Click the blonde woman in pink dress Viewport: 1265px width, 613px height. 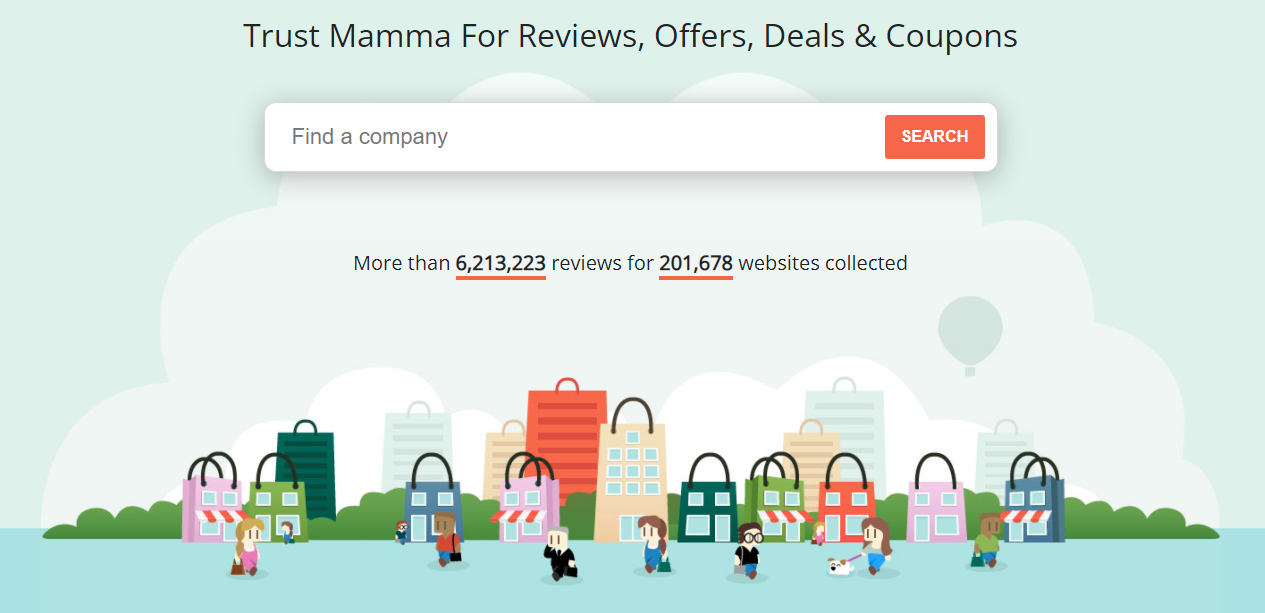tap(246, 548)
